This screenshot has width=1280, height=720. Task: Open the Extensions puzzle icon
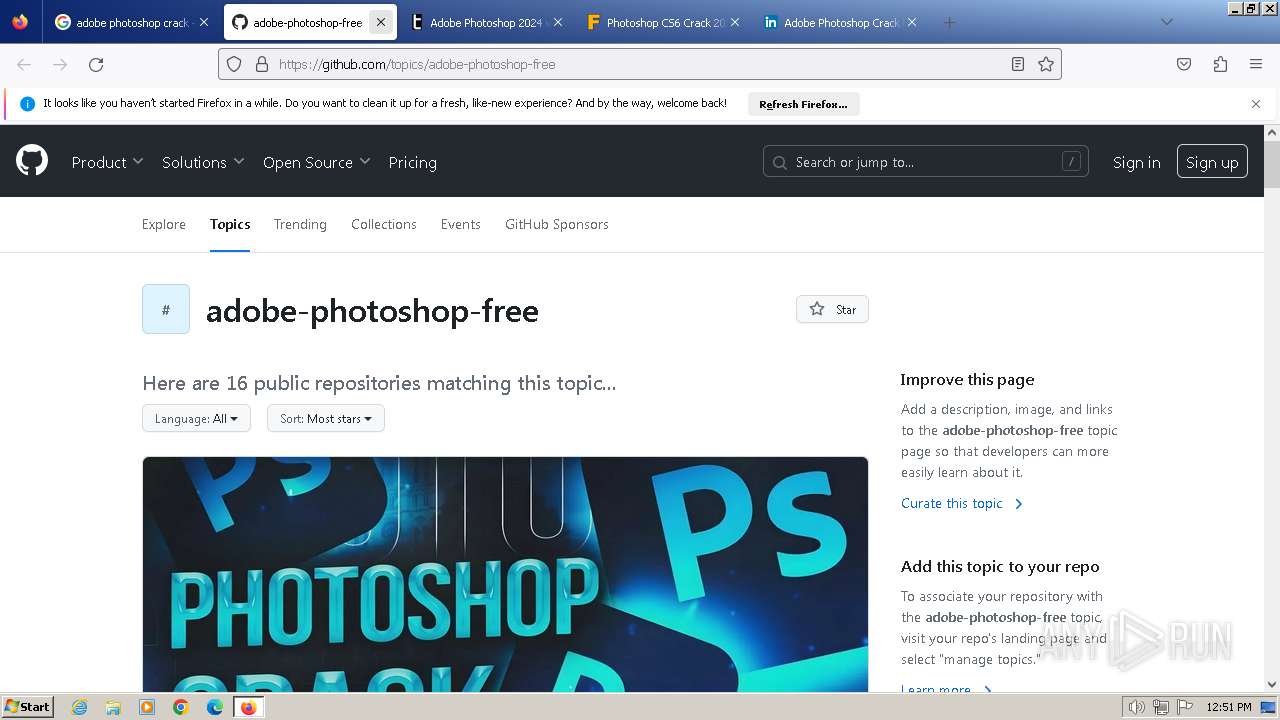[x=1220, y=64]
